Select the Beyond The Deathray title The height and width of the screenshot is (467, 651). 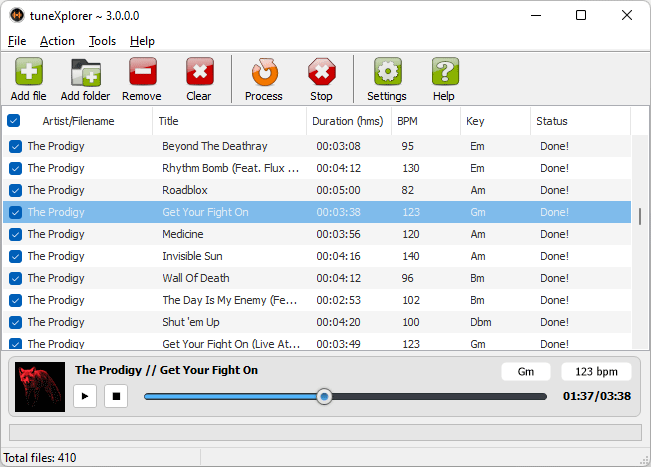215,146
